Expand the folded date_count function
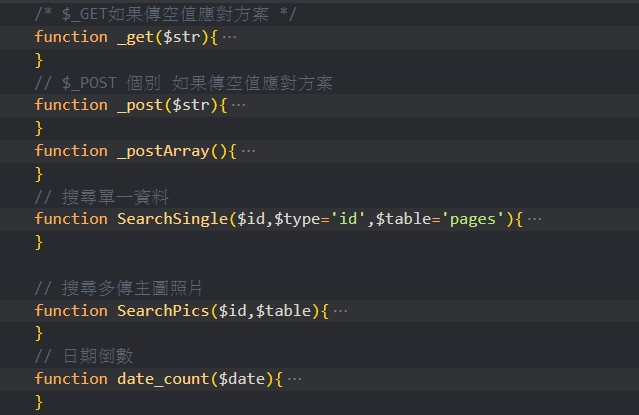 point(294,379)
